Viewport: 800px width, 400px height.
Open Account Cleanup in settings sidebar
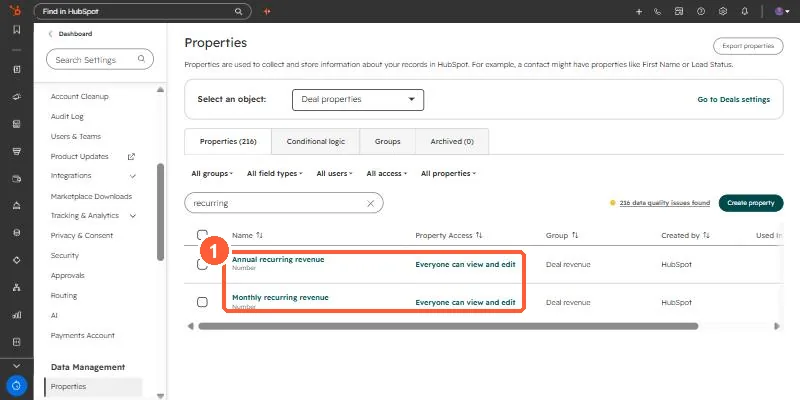point(80,96)
